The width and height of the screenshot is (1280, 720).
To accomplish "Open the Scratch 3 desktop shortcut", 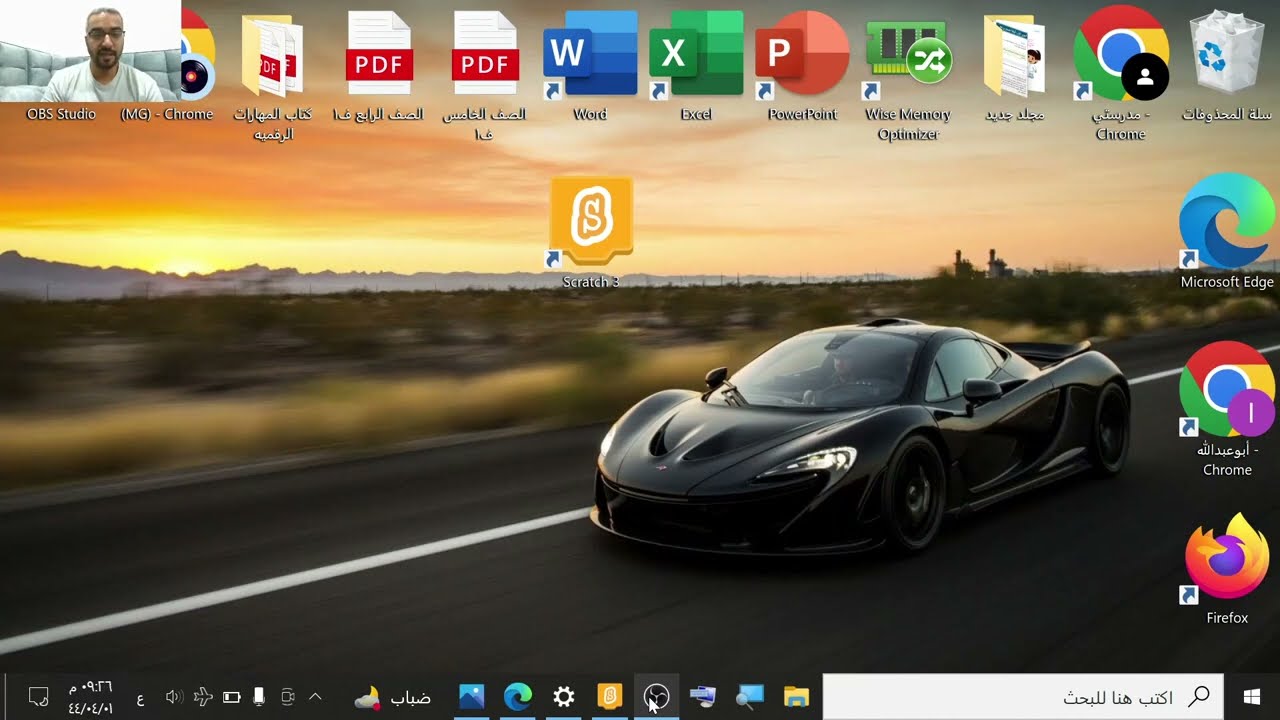I will [591, 224].
